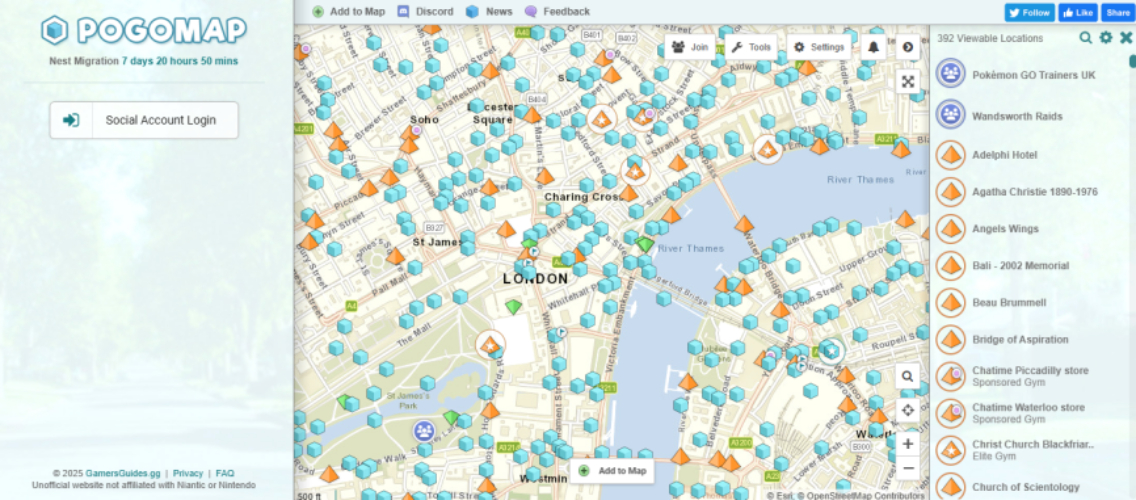This screenshot has height=500, width=1136.
Task: Open the map Settings button
Action: pyautogui.click(x=819, y=47)
